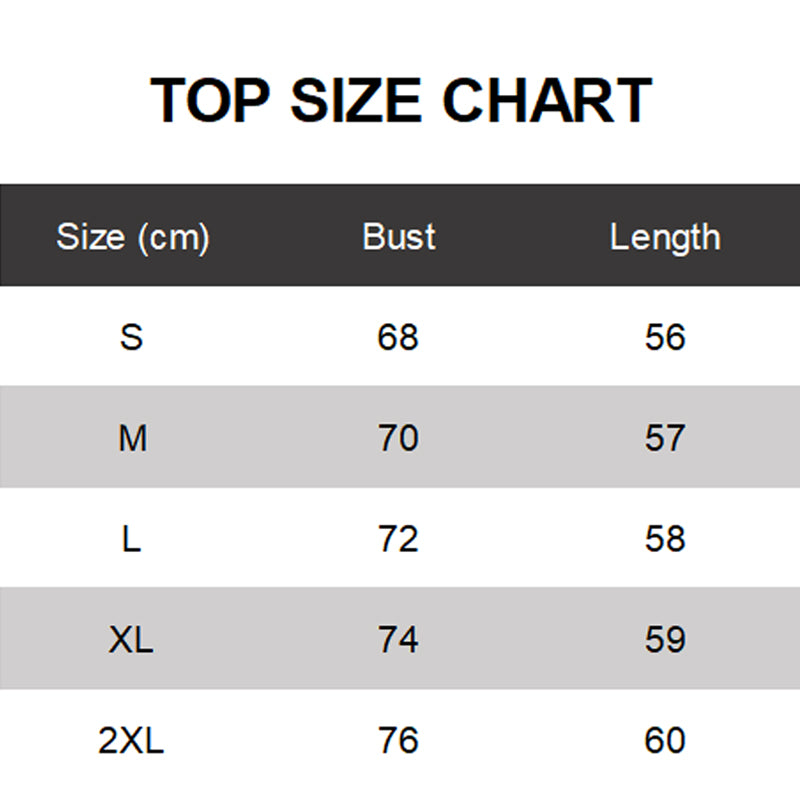Image resolution: width=800 pixels, height=800 pixels.
Task: Click the L size label
Action: click(x=132, y=539)
